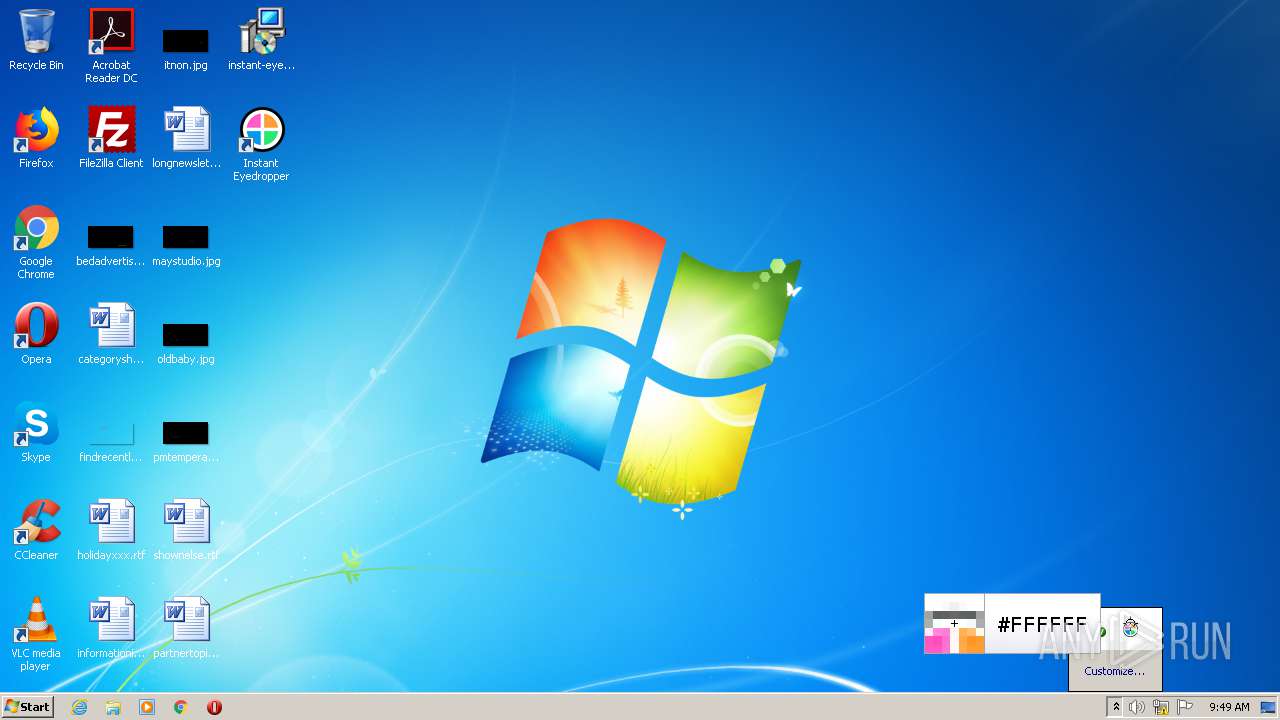This screenshot has height=720, width=1280.
Task: Select holidayxxx.rtf document
Action: pos(111,530)
